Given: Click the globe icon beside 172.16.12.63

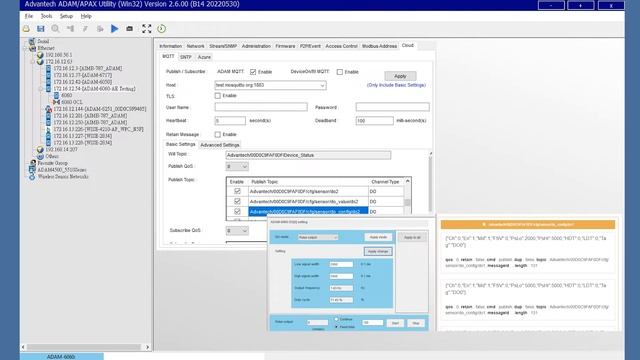Looking at the screenshot, I should 40,62.
